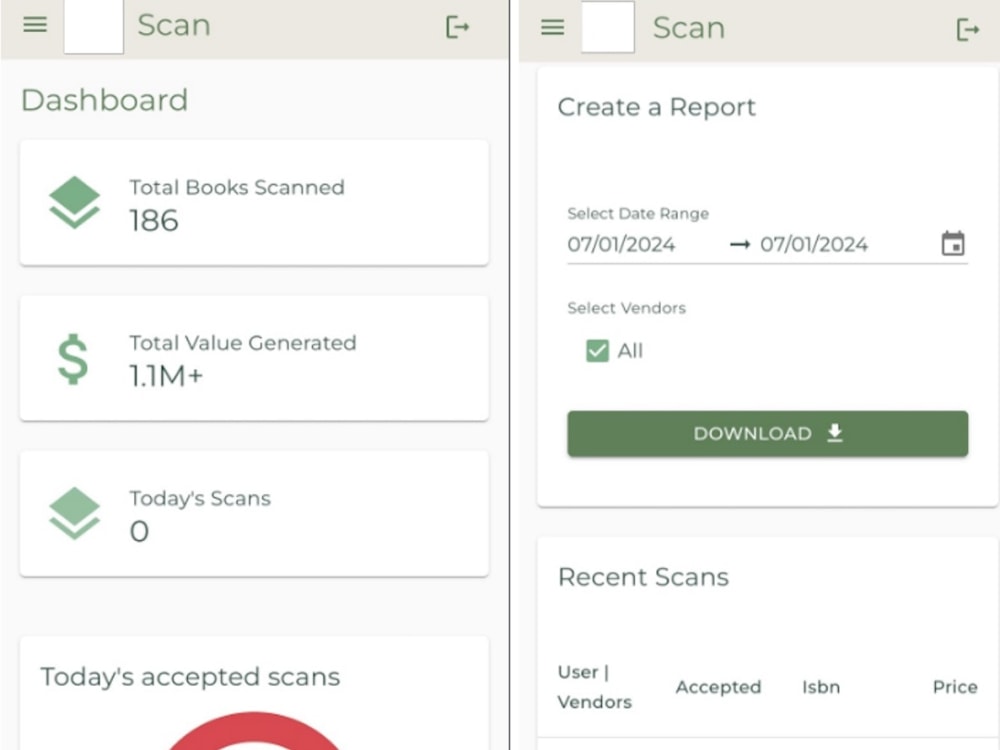This screenshot has width=1000, height=750.
Task: Click Today's Scans label
Action: click(x=200, y=499)
